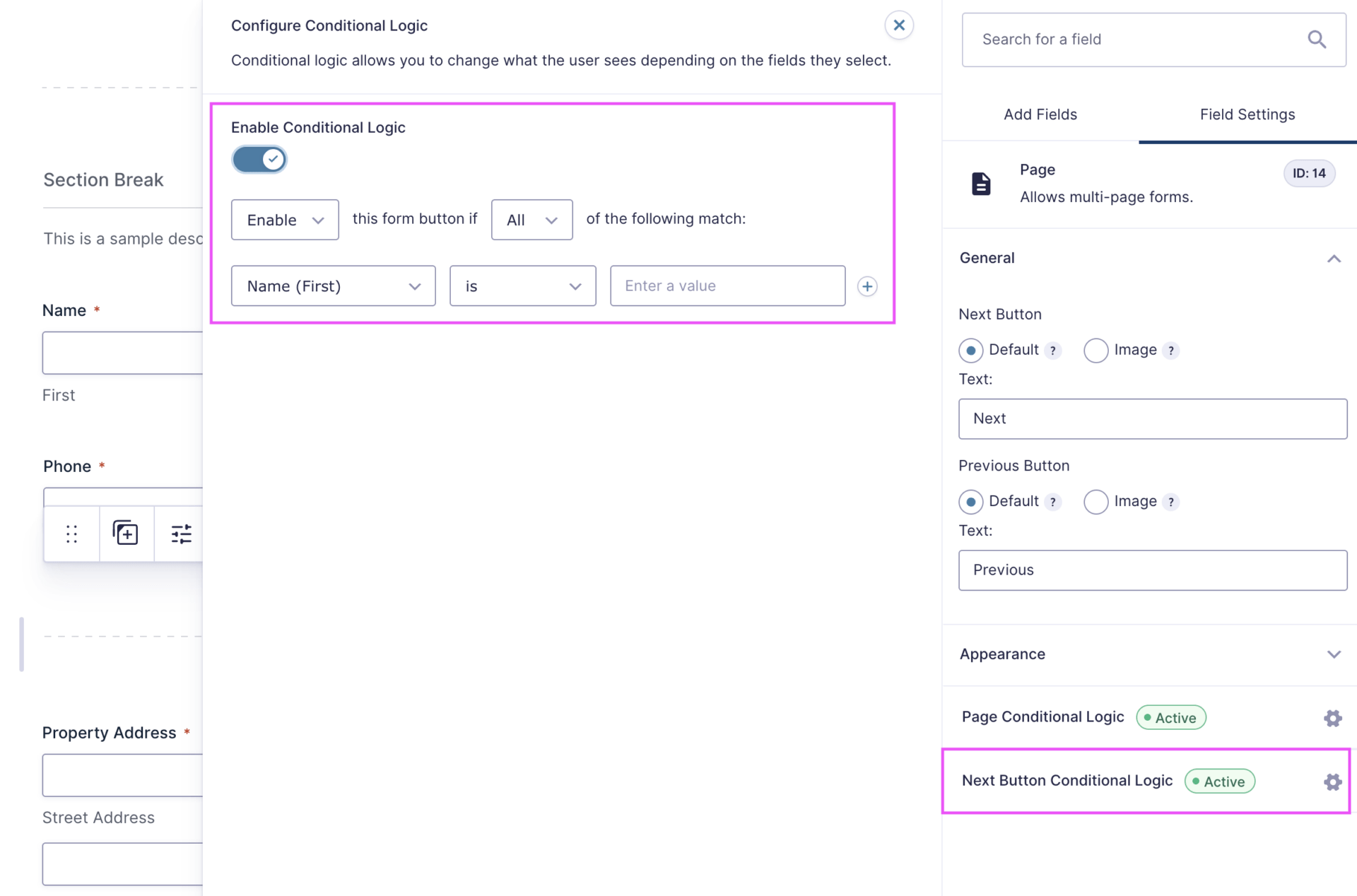
Task: Close the Configure Conditional Logic panel
Action: pos(898,25)
